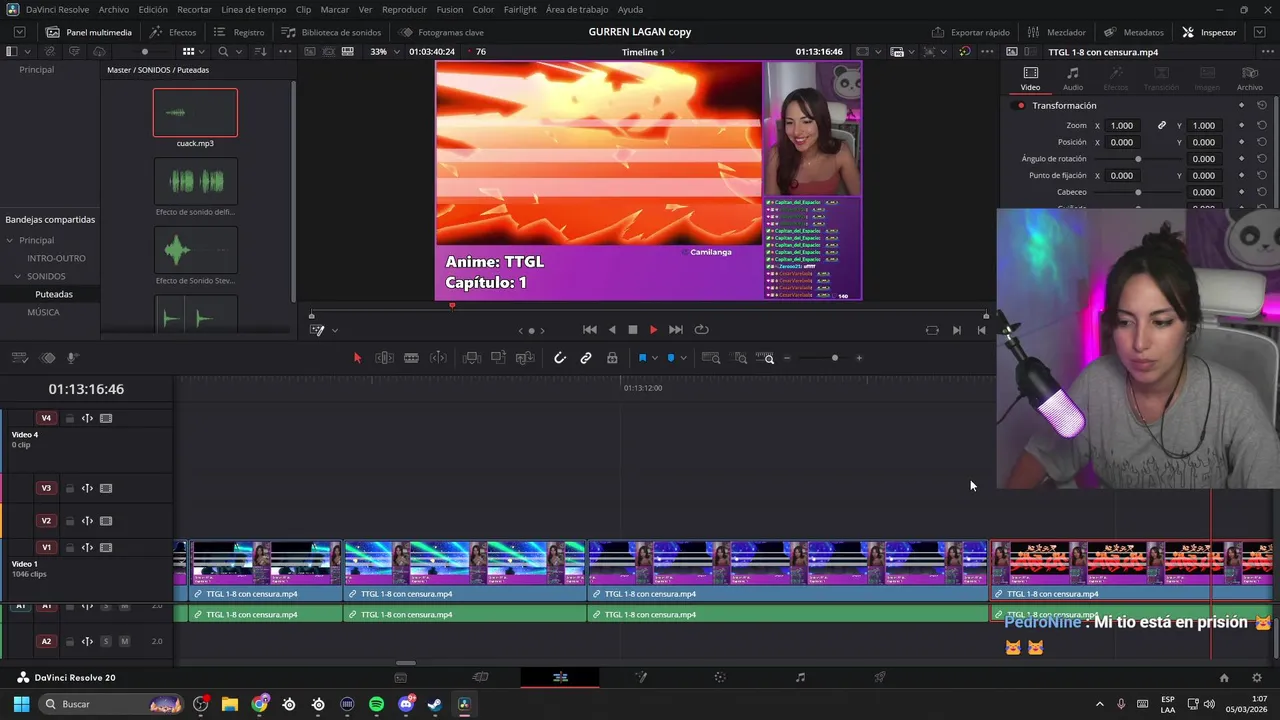Open the Panel multimedia tab
Image resolution: width=1280 pixels, height=720 pixels.
pyautogui.click(x=89, y=32)
